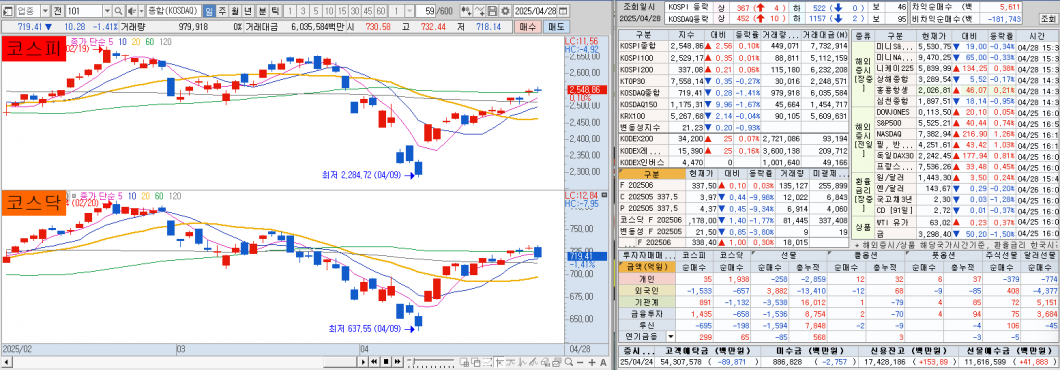
Task: Open chart settings gear icon
Action: (x=505, y=11)
